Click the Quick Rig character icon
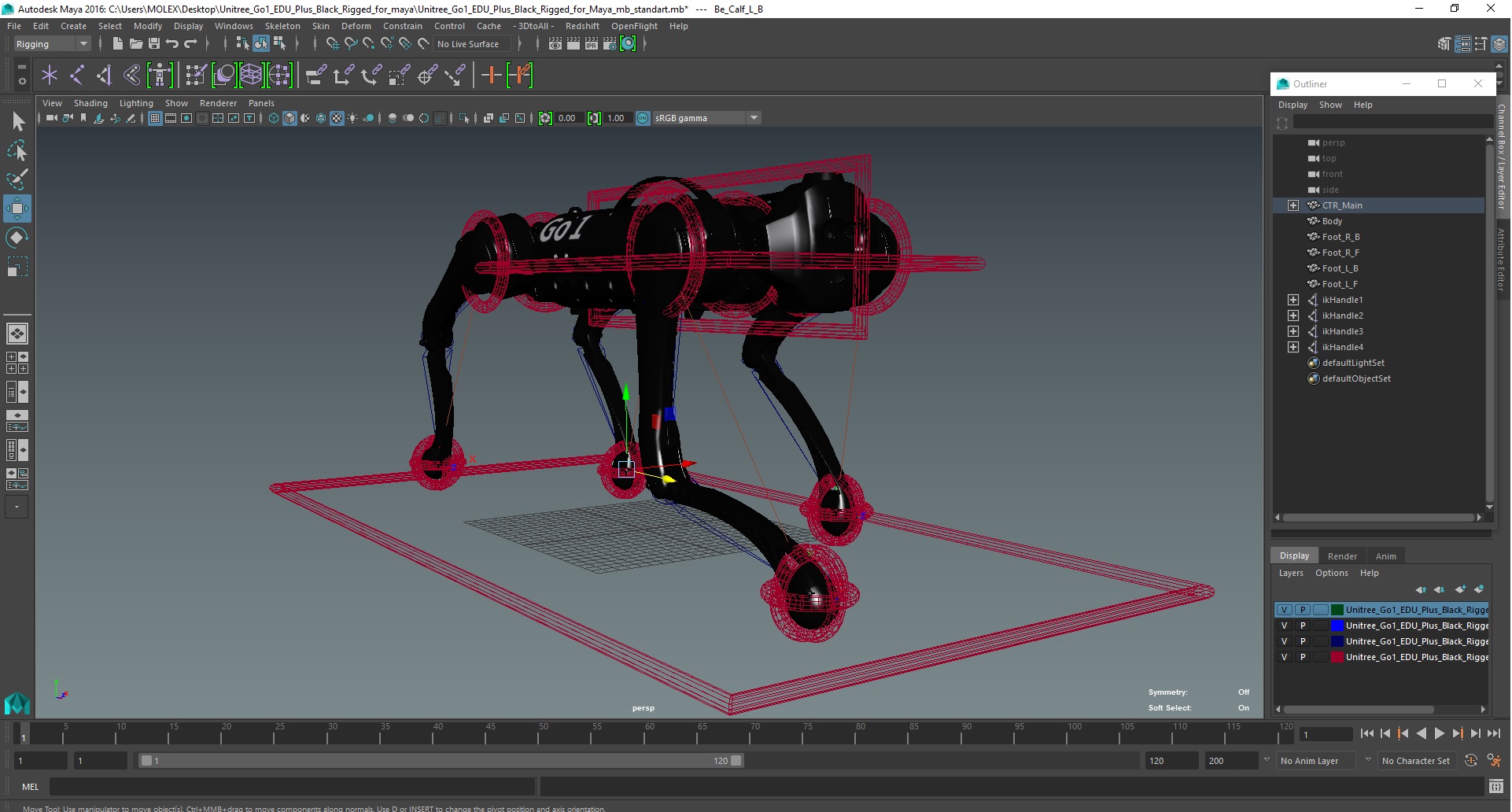Viewport: 1512px width, 812px height. coord(160,76)
